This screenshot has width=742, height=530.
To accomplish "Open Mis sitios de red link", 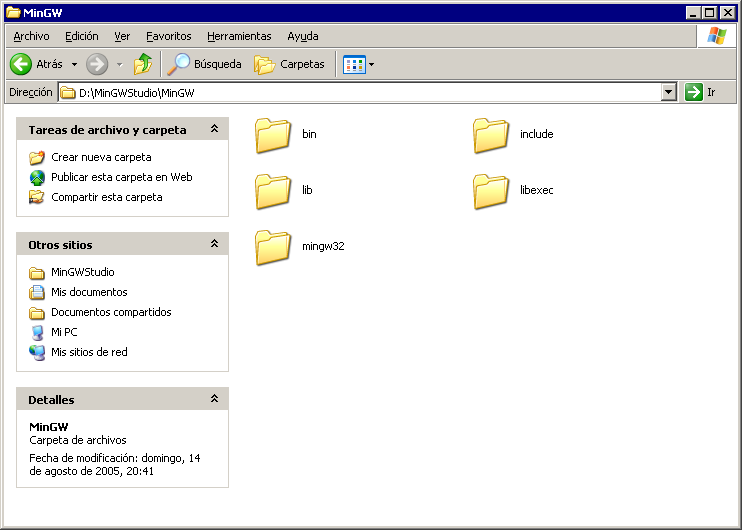I will [89, 352].
